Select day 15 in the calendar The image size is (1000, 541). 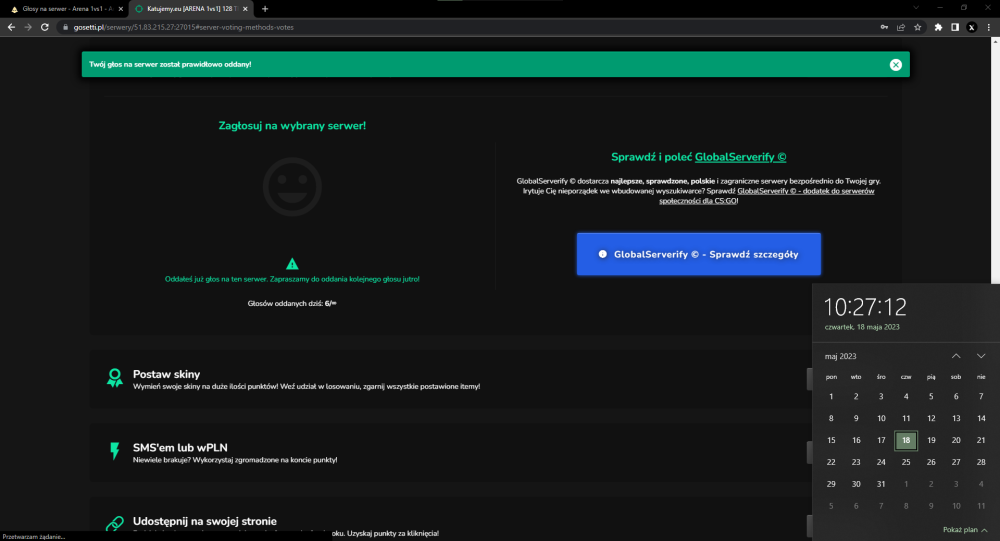click(831, 440)
